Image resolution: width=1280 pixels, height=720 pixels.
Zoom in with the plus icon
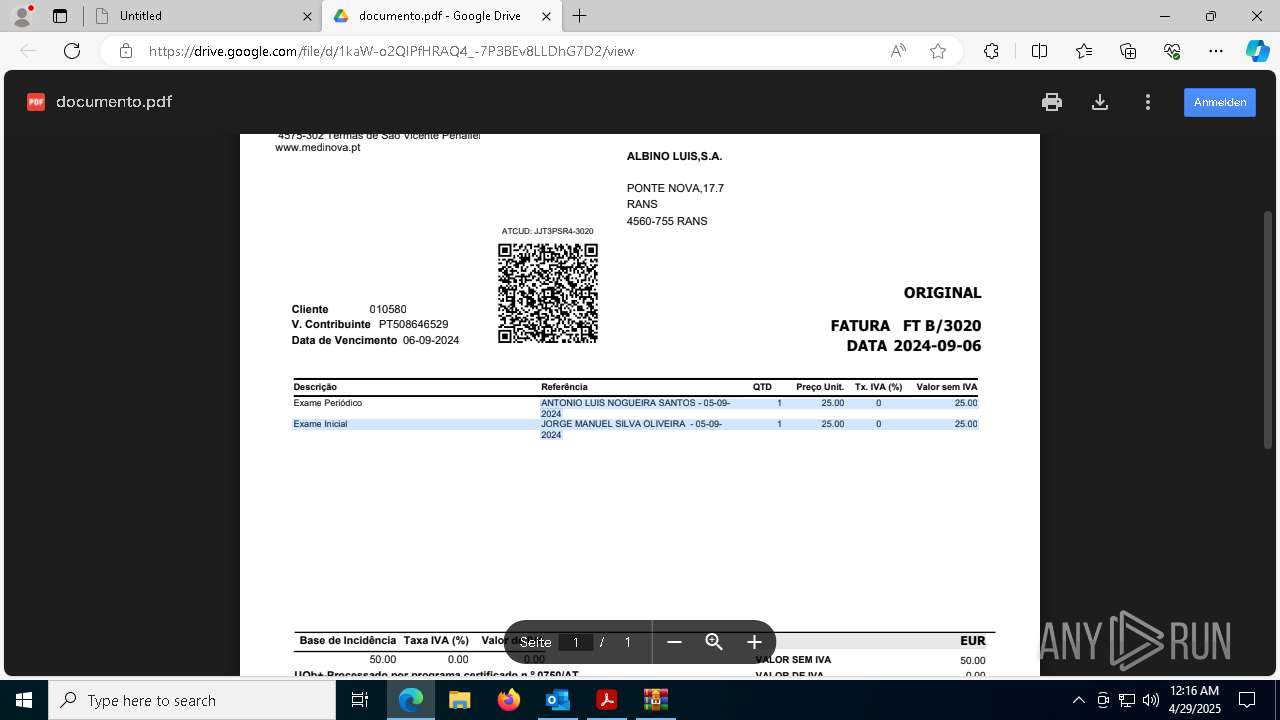coord(754,642)
